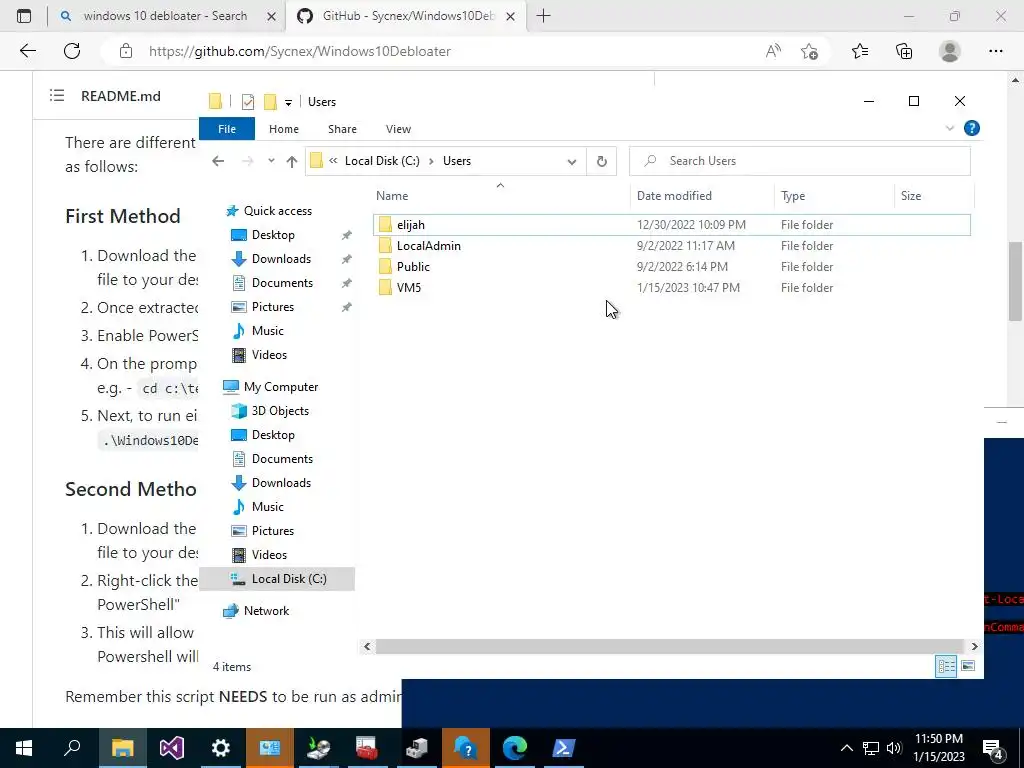Switch to windows 10 debloater search tab
Screen dimensions: 1024x768
tap(166, 16)
